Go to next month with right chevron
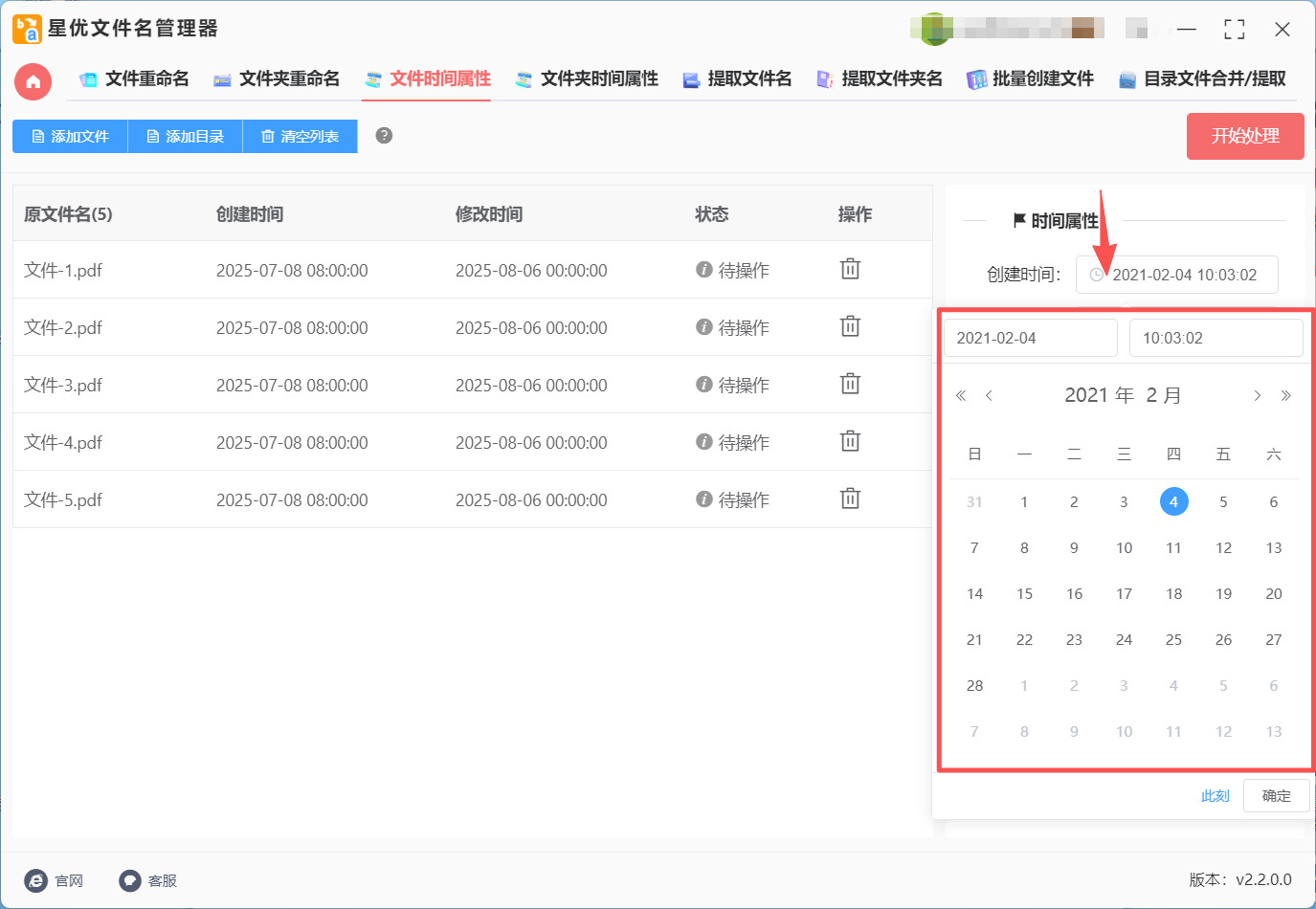The image size is (1316, 909). click(1257, 396)
